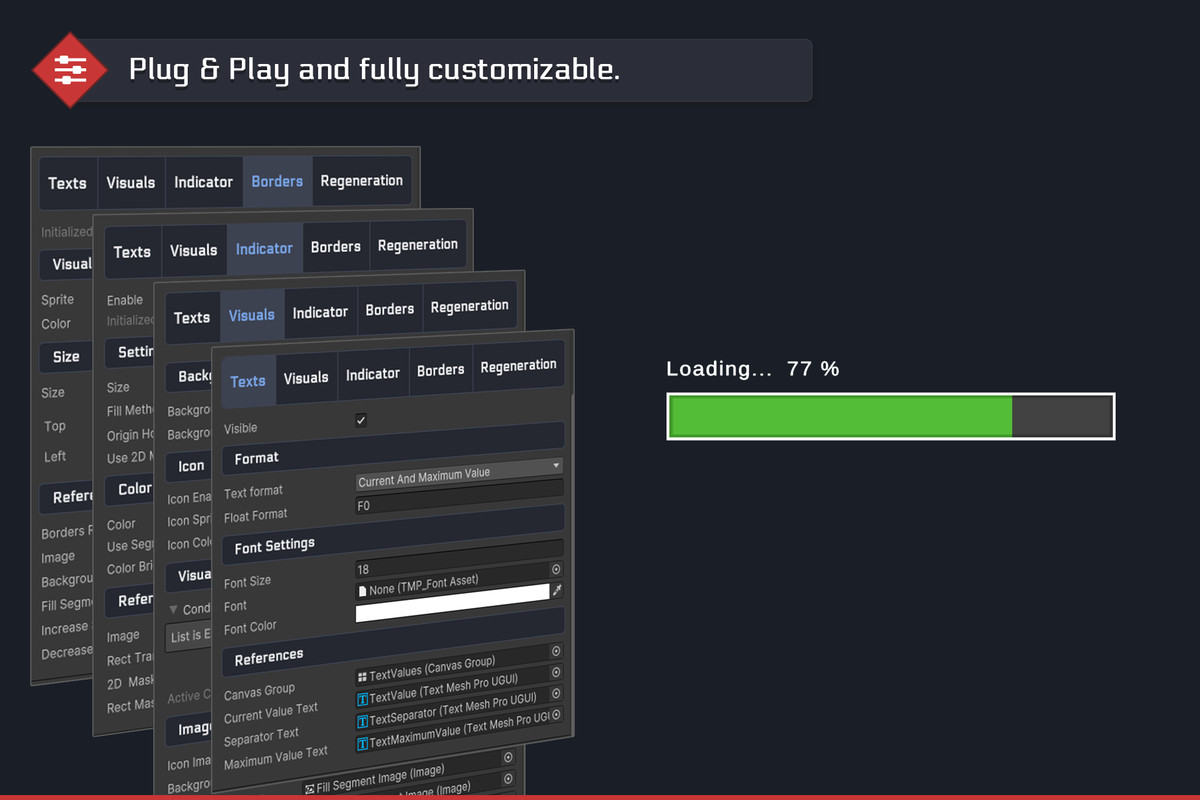Click the Separator Text label

261,738
